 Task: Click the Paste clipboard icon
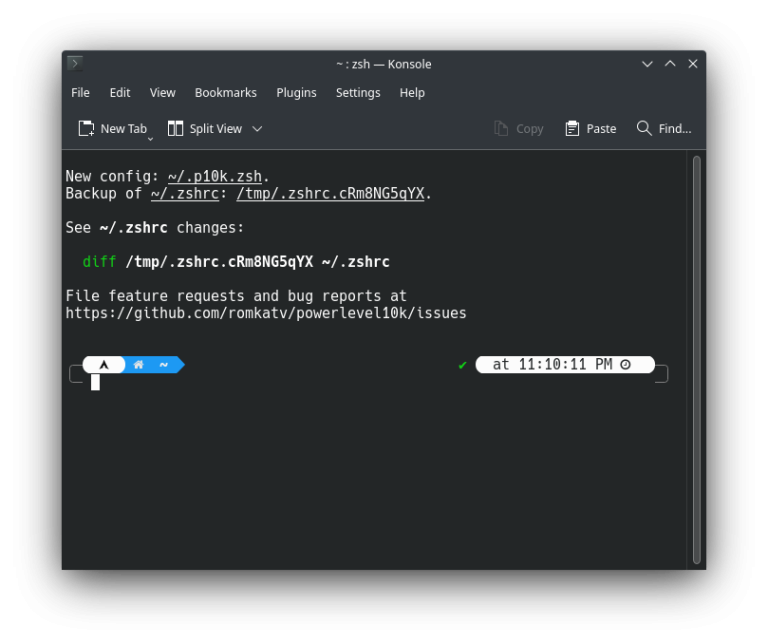(572, 129)
